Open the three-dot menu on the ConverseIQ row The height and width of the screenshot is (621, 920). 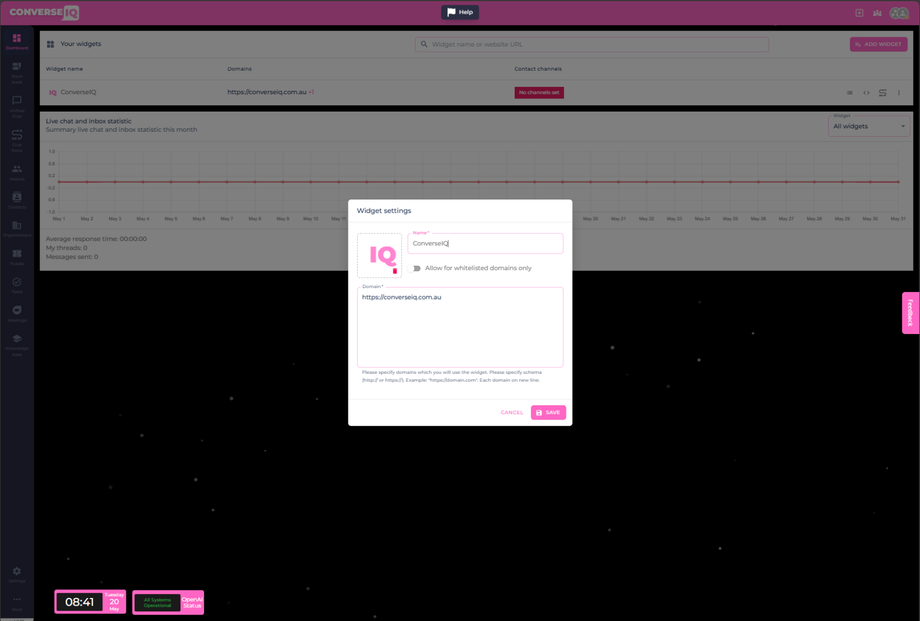[x=898, y=92]
